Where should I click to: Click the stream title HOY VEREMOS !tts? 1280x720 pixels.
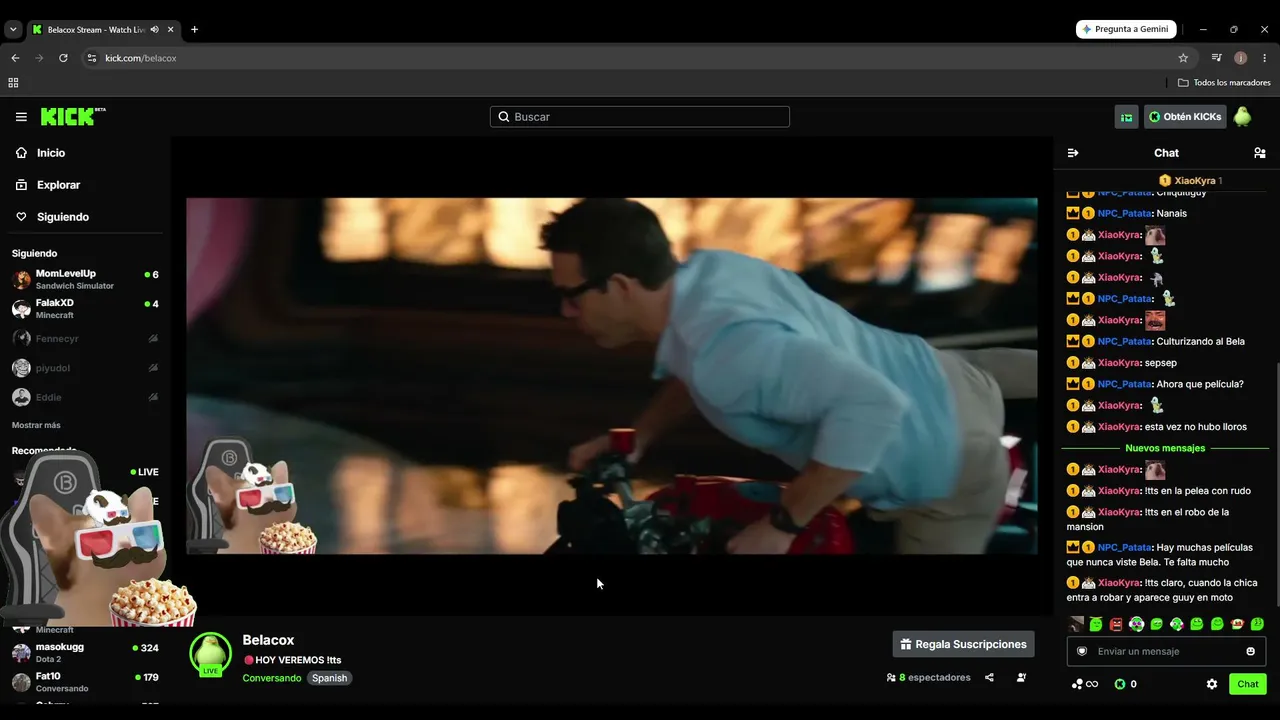(292, 660)
